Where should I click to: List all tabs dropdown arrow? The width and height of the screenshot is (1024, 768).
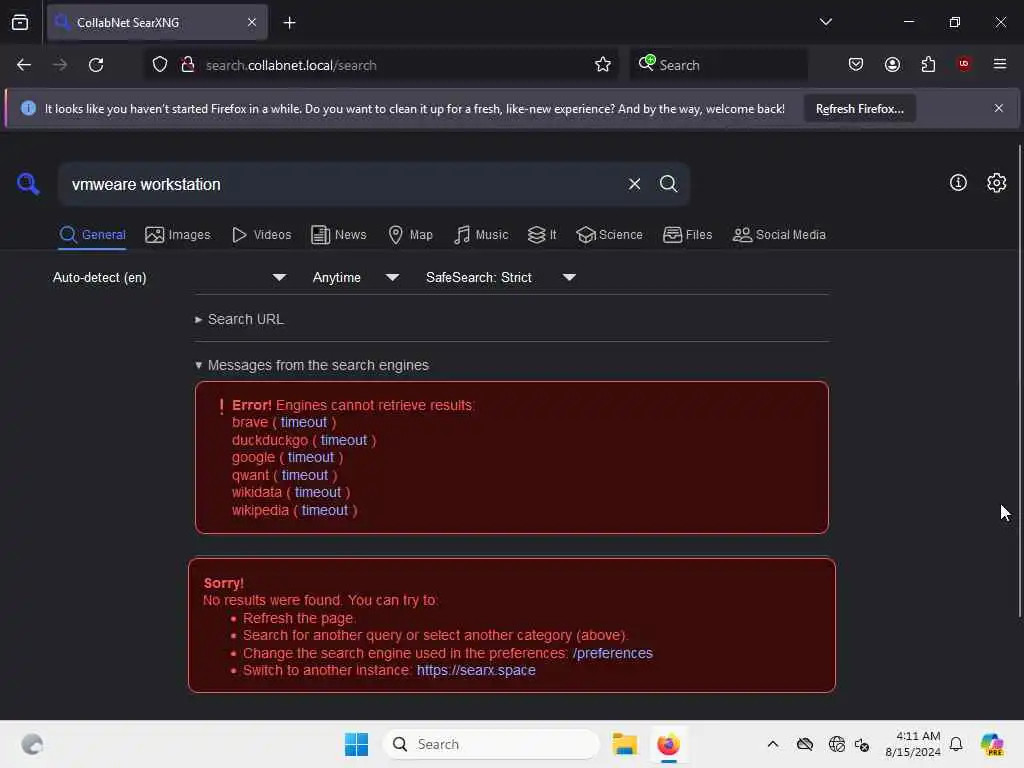825,22
